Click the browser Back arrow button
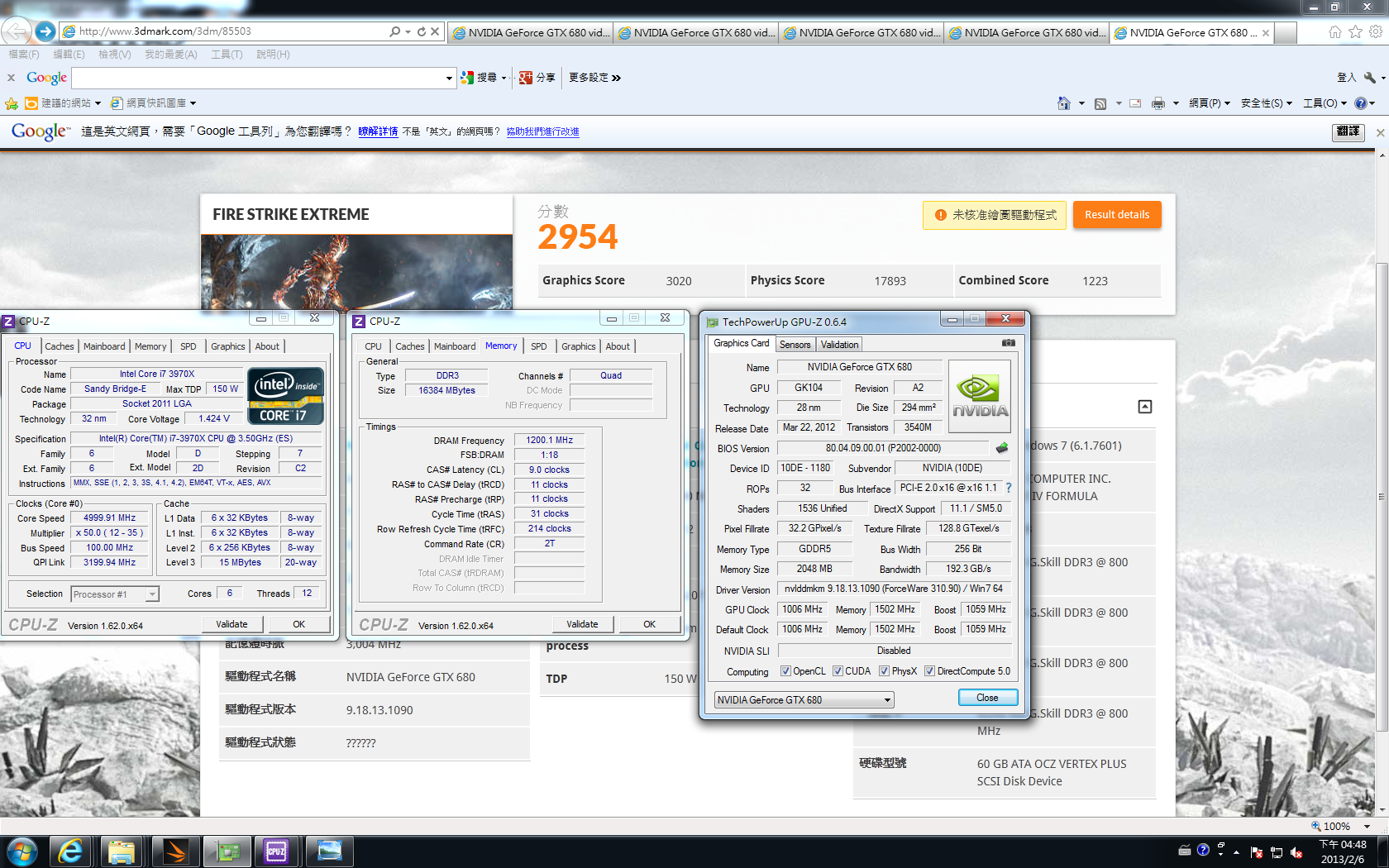This screenshot has height=868, width=1389. tap(16, 31)
